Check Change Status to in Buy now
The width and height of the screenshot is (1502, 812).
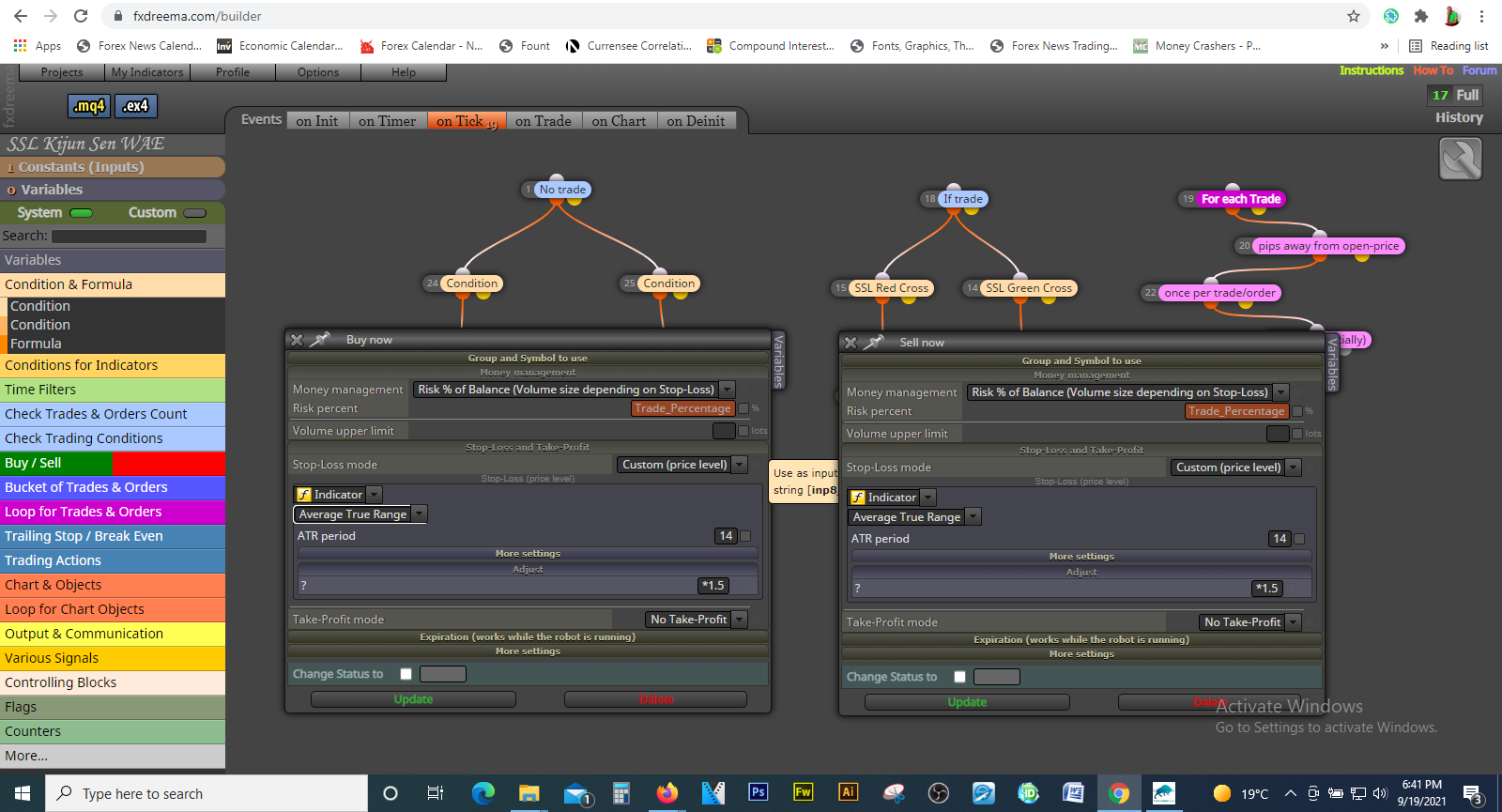click(406, 674)
